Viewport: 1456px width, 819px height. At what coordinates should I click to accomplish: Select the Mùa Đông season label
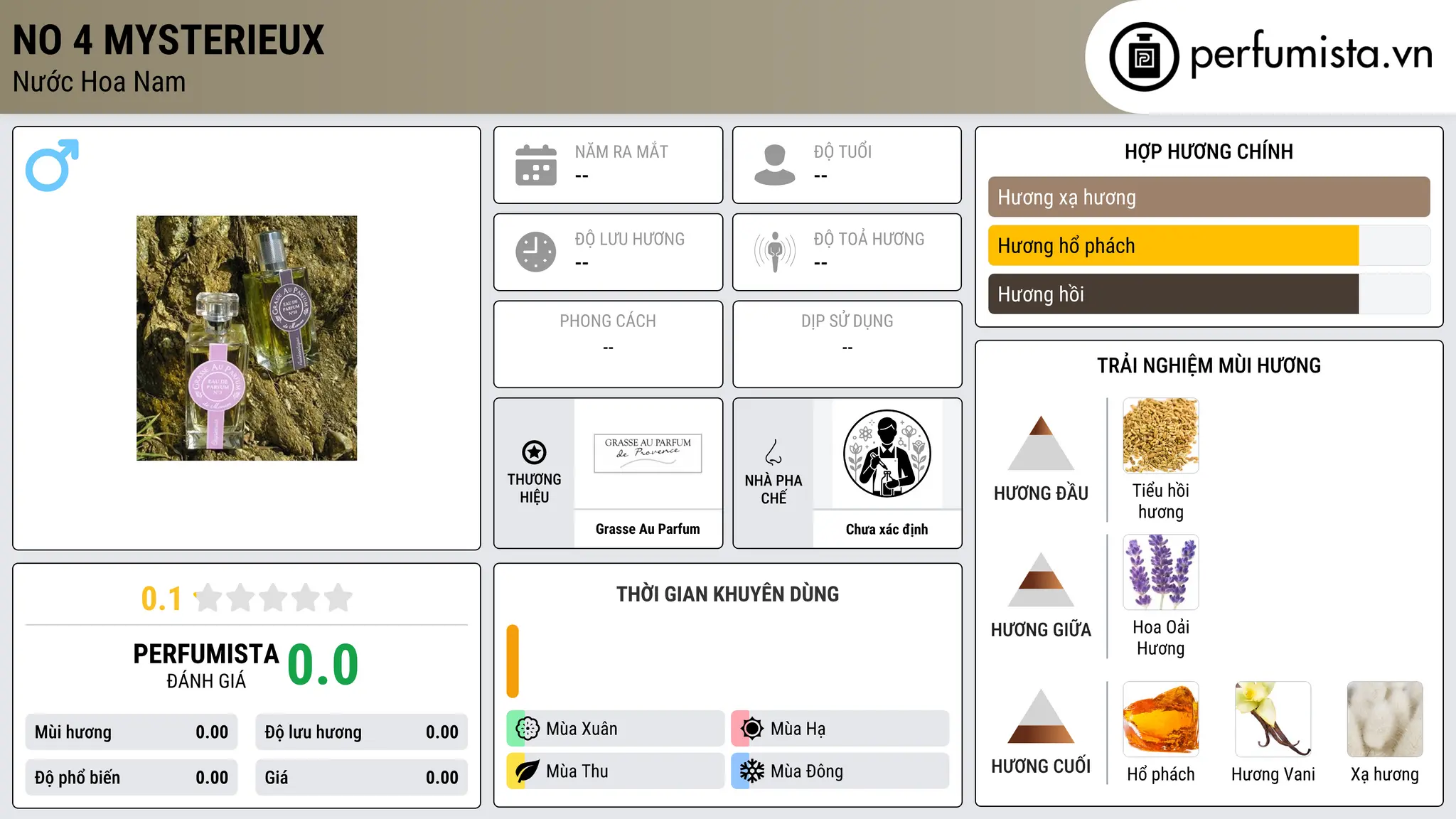(x=807, y=771)
